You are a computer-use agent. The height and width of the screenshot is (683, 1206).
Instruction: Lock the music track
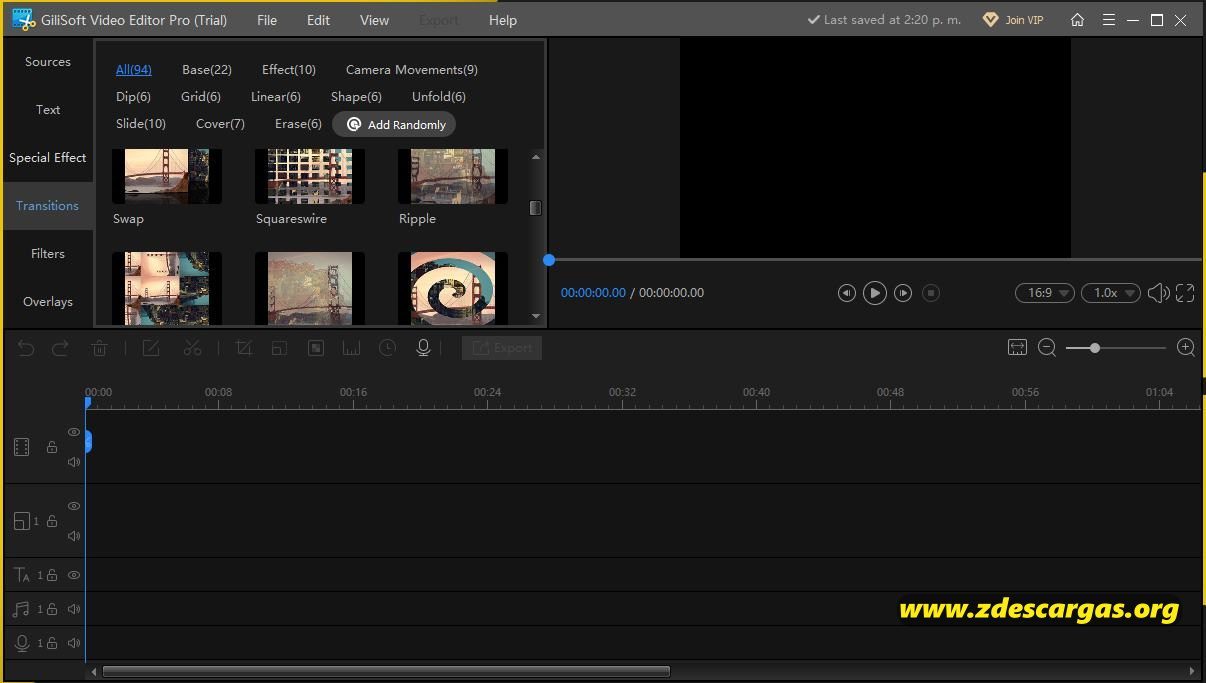point(52,609)
